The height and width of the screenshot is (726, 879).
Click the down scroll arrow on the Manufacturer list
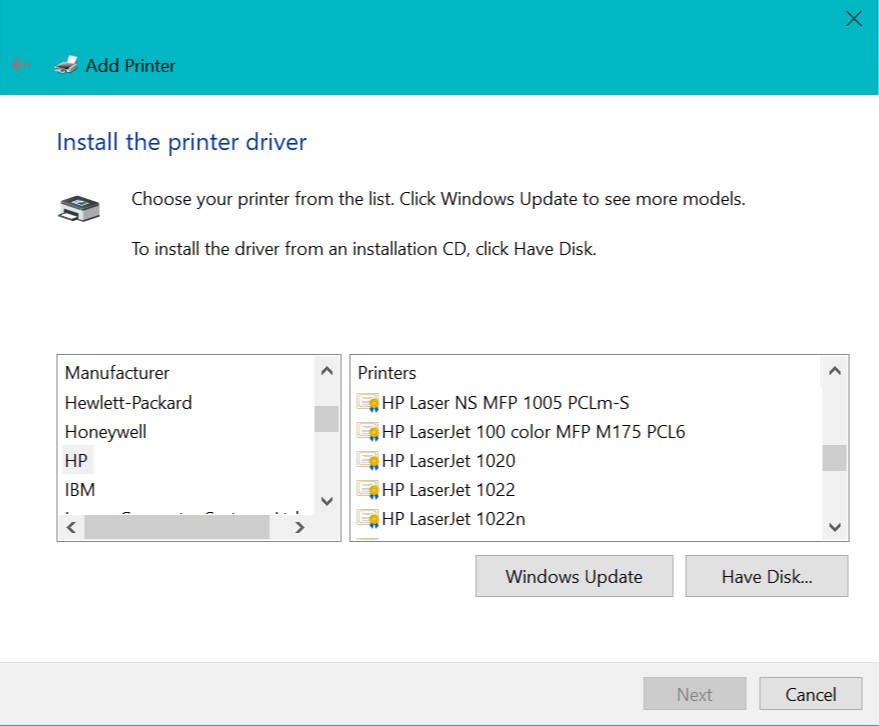tap(327, 501)
